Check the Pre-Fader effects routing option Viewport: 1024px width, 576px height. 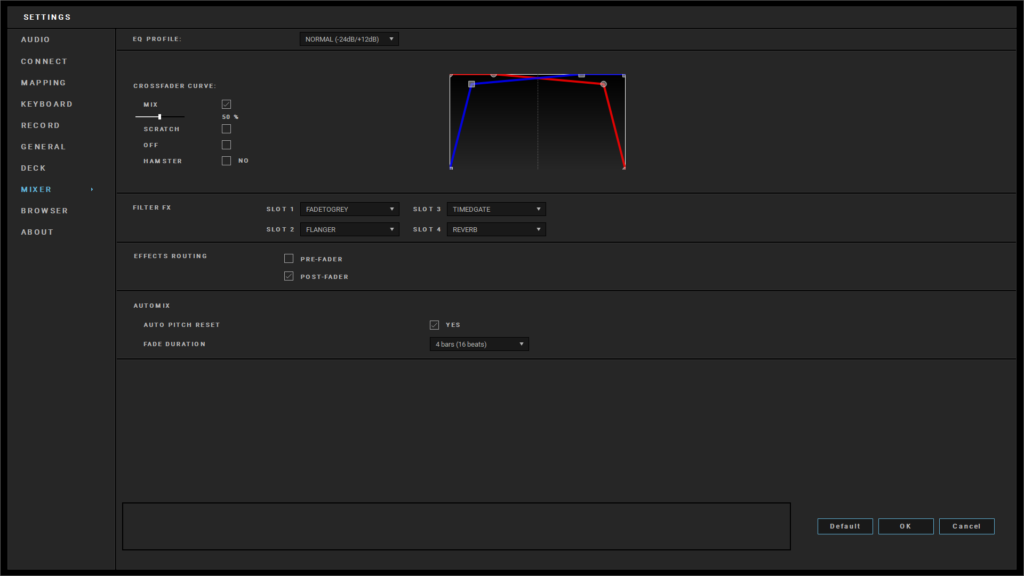[289, 259]
